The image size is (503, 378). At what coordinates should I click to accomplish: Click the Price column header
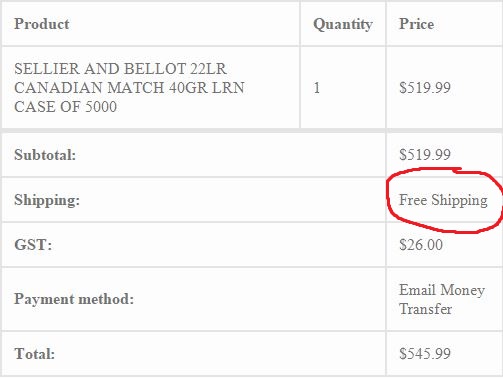click(416, 24)
